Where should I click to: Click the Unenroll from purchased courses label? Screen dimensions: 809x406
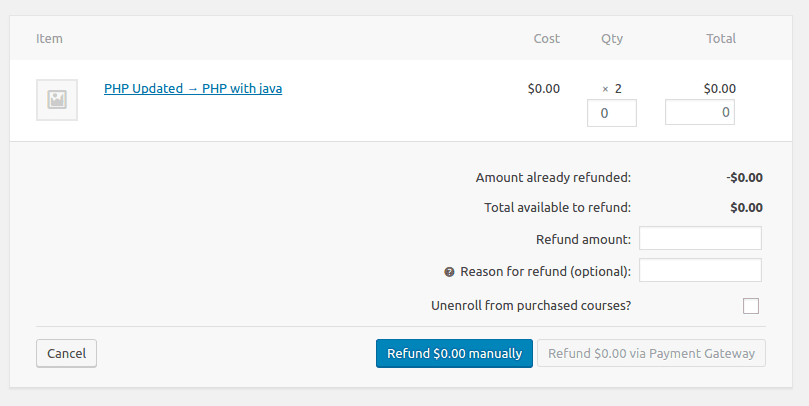point(531,305)
